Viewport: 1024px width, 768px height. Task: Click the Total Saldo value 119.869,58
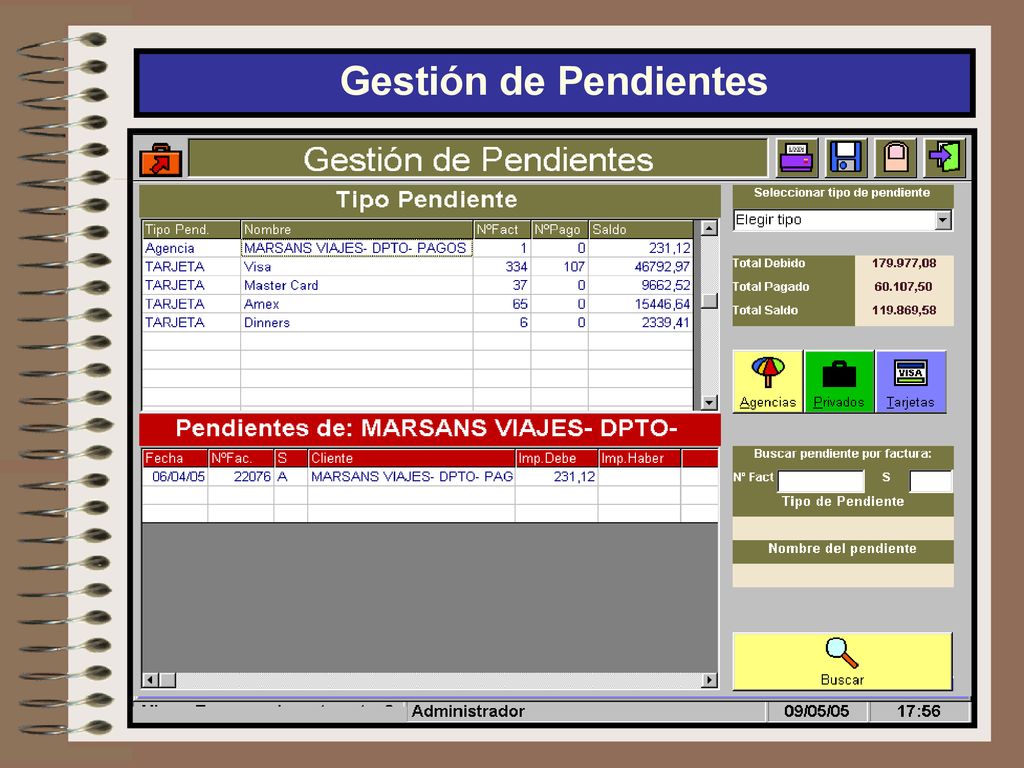[904, 310]
